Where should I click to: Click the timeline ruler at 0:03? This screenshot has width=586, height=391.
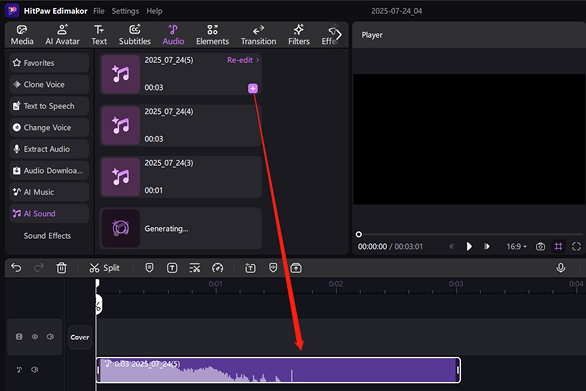pyautogui.click(x=456, y=285)
